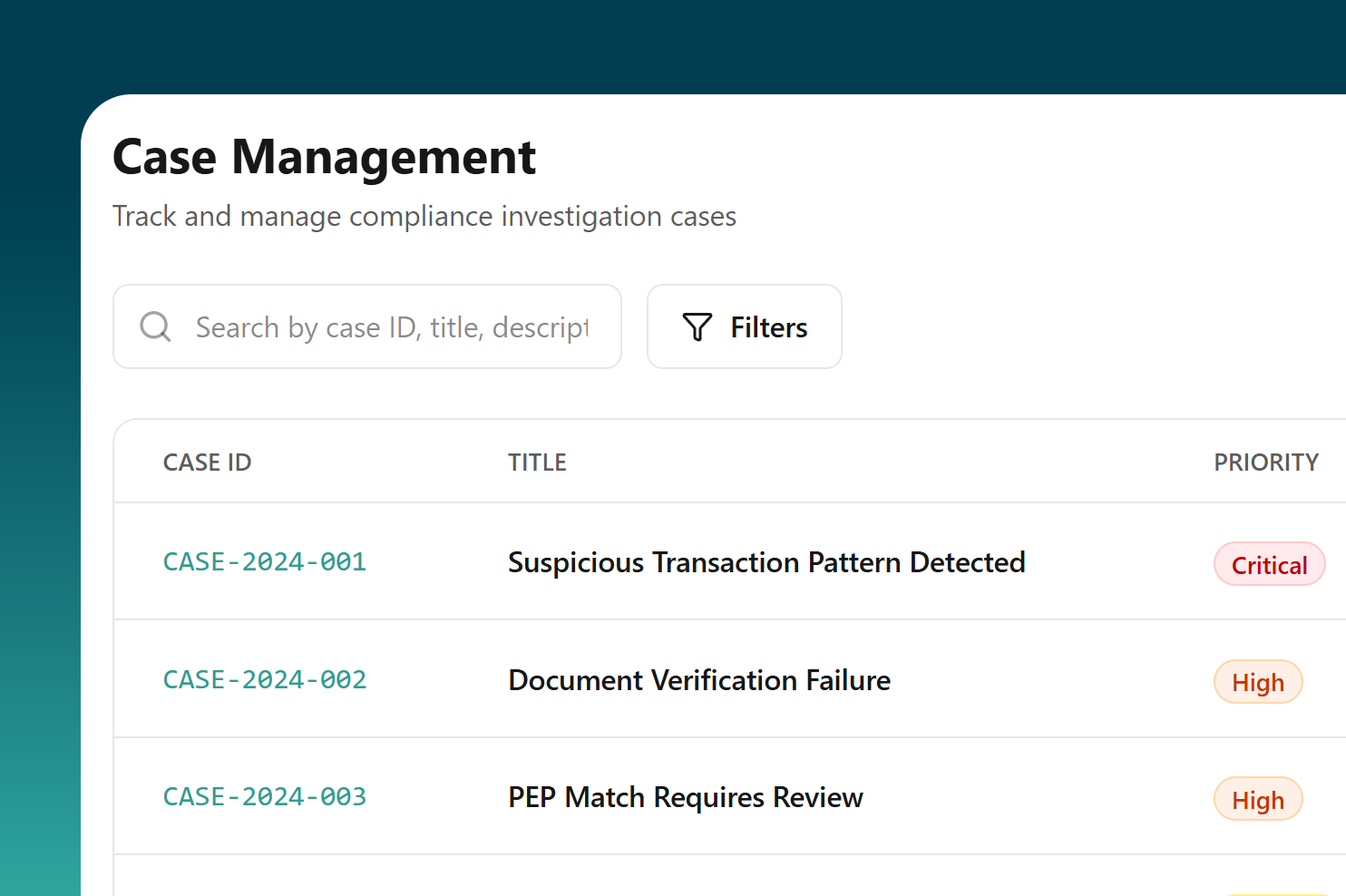Viewport: 1346px width, 896px height.
Task: Click the Critical priority badge
Action: click(1270, 564)
